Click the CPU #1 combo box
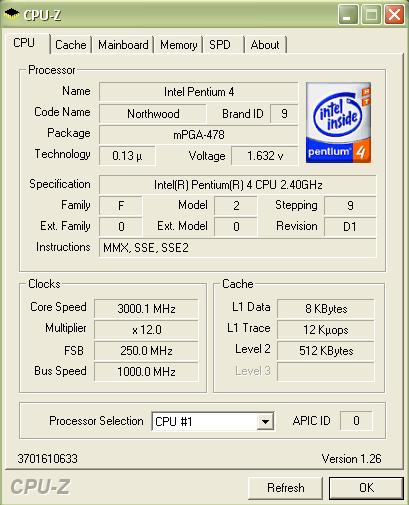The width and height of the screenshot is (409, 505). click(213, 422)
